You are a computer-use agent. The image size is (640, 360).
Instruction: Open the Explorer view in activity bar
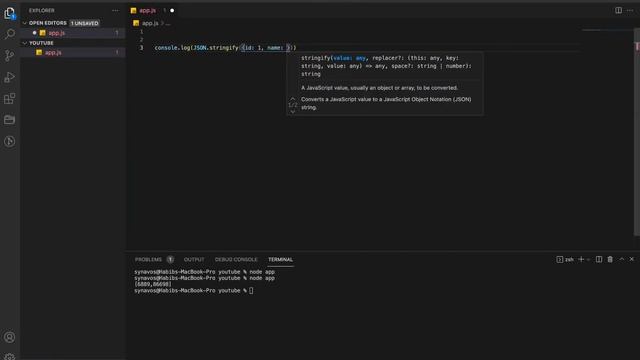click(x=9, y=13)
